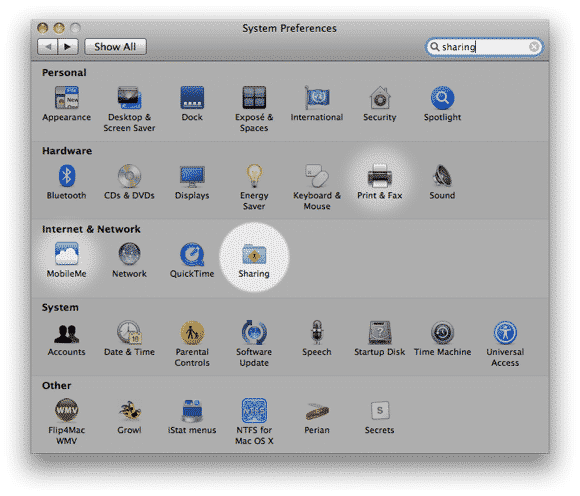Open the MobileMe preference pane

tap(67, 260)
